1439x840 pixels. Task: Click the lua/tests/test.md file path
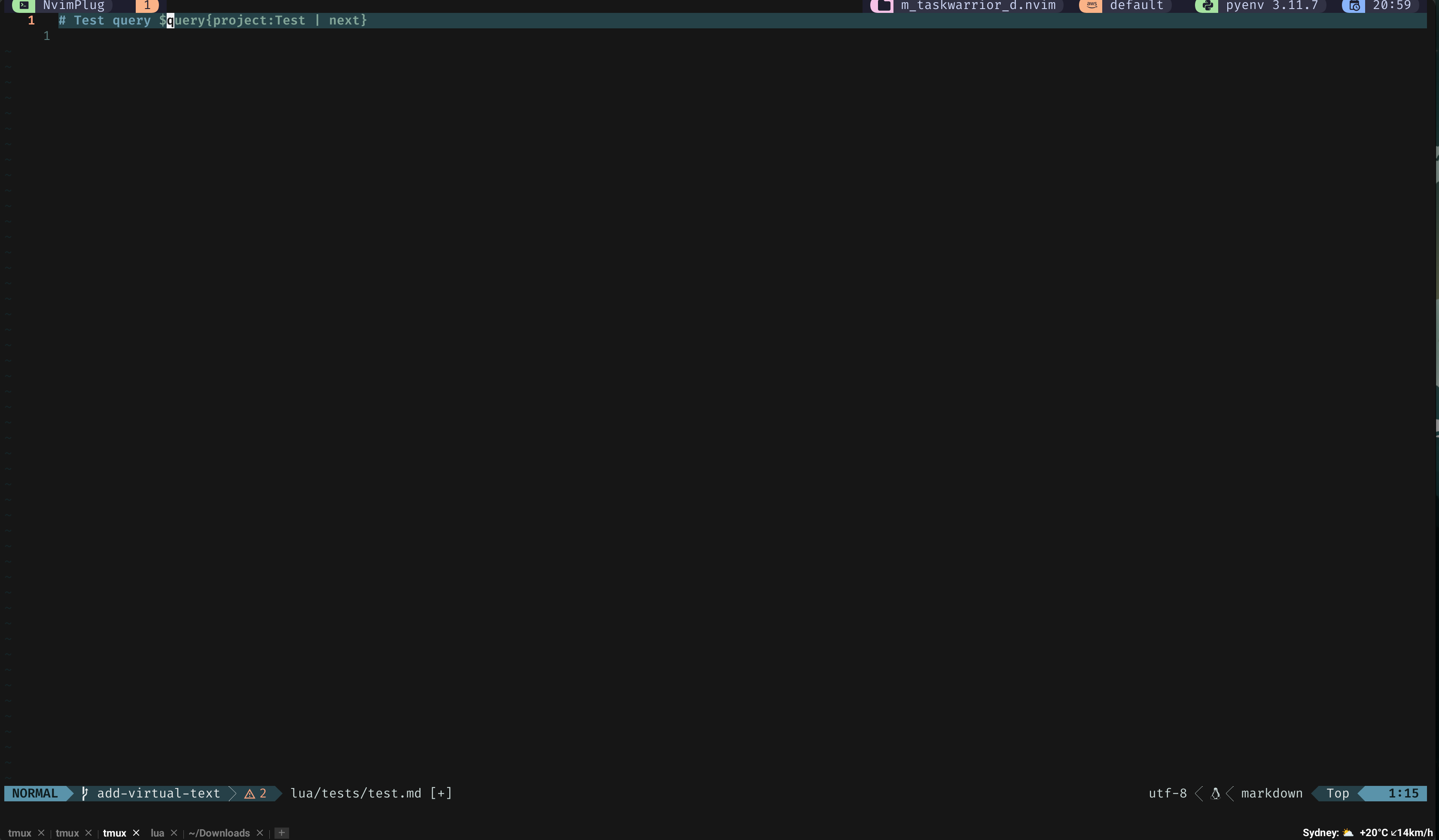(356, 794)
